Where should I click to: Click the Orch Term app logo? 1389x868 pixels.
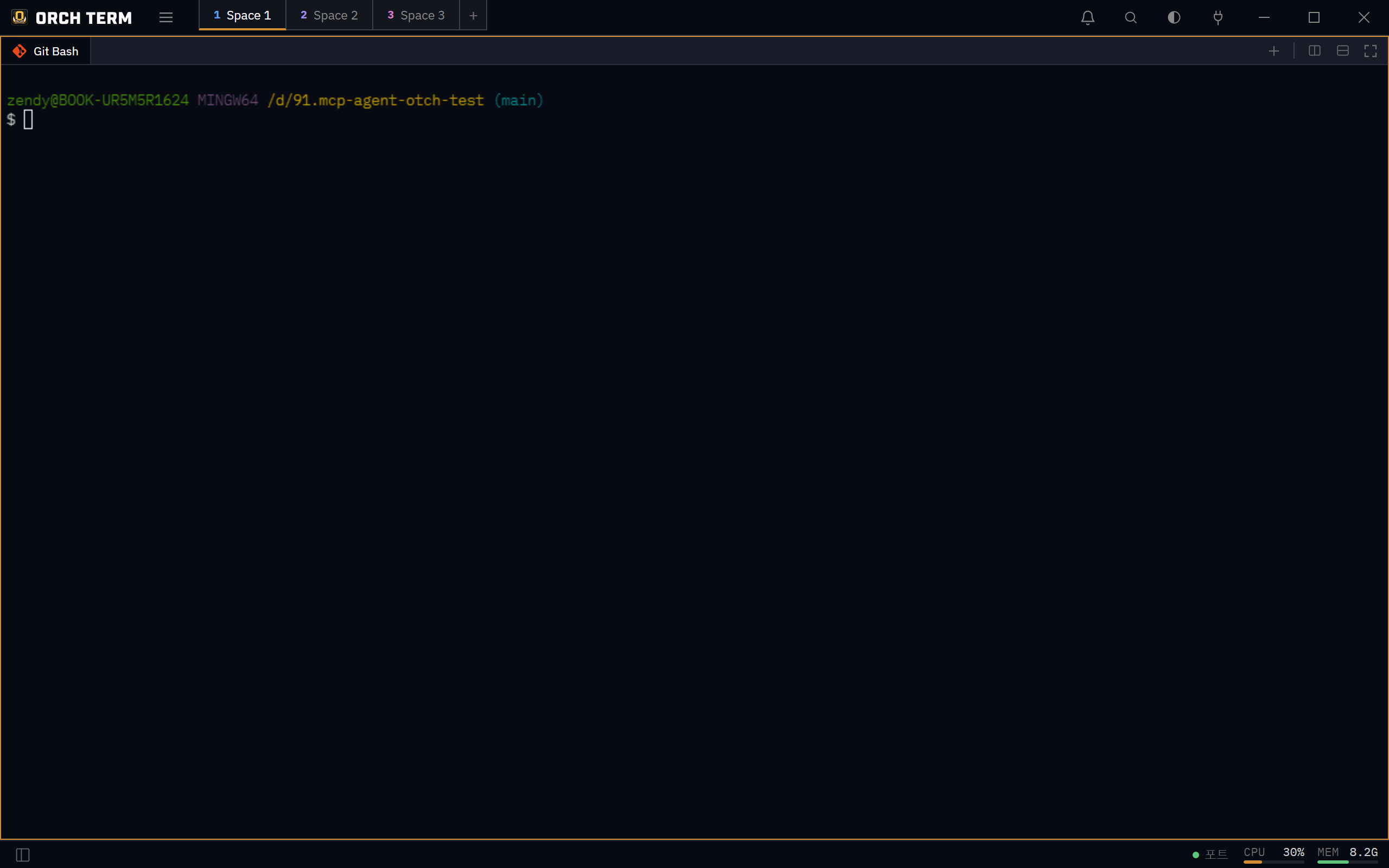click(20, 17)
